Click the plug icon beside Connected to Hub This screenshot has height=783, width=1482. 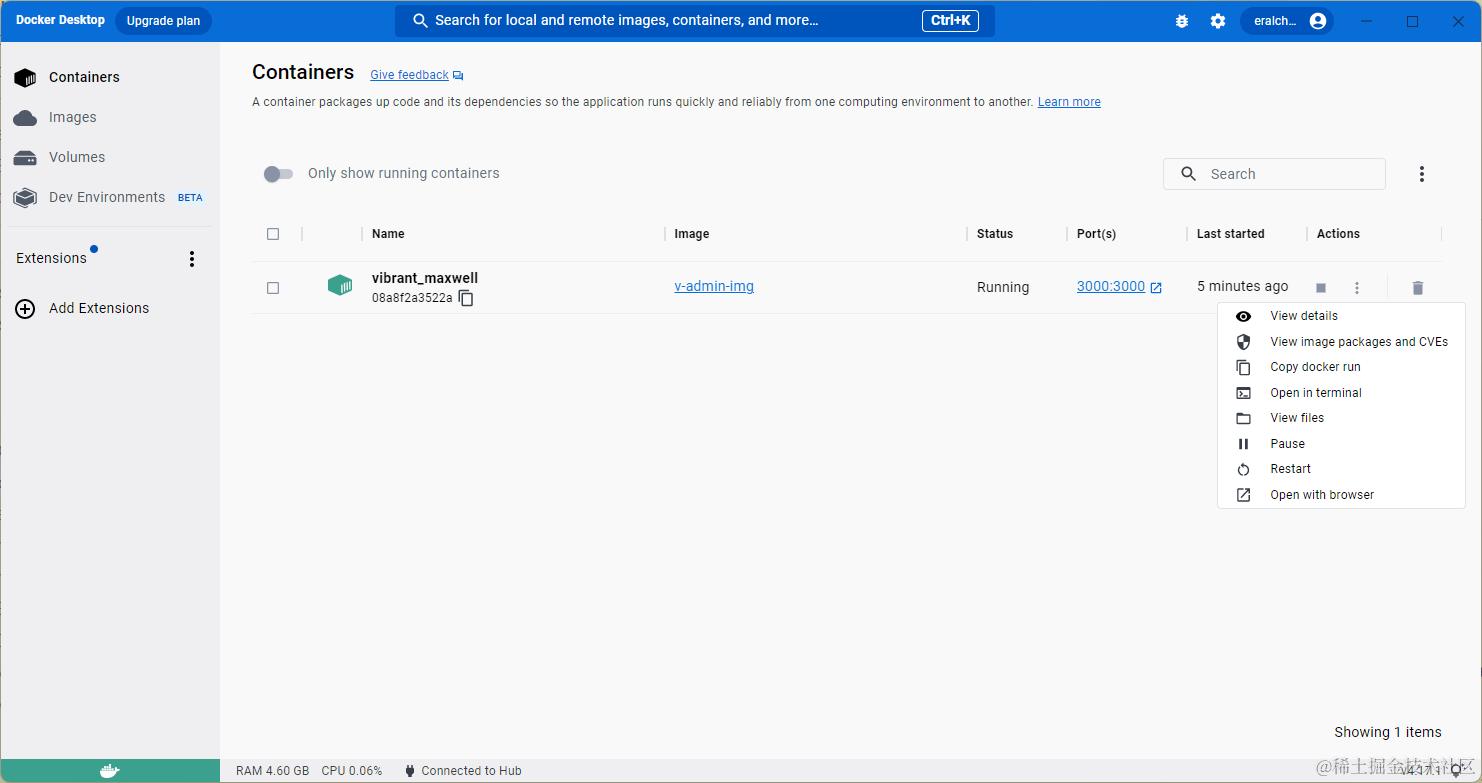click(x=410, y=771)
